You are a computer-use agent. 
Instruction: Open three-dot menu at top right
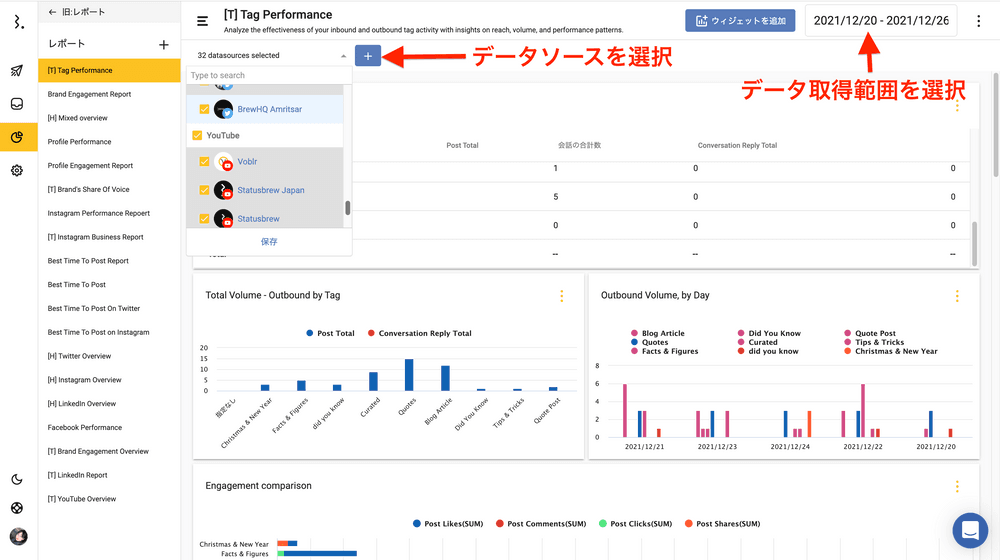[978, 21]
